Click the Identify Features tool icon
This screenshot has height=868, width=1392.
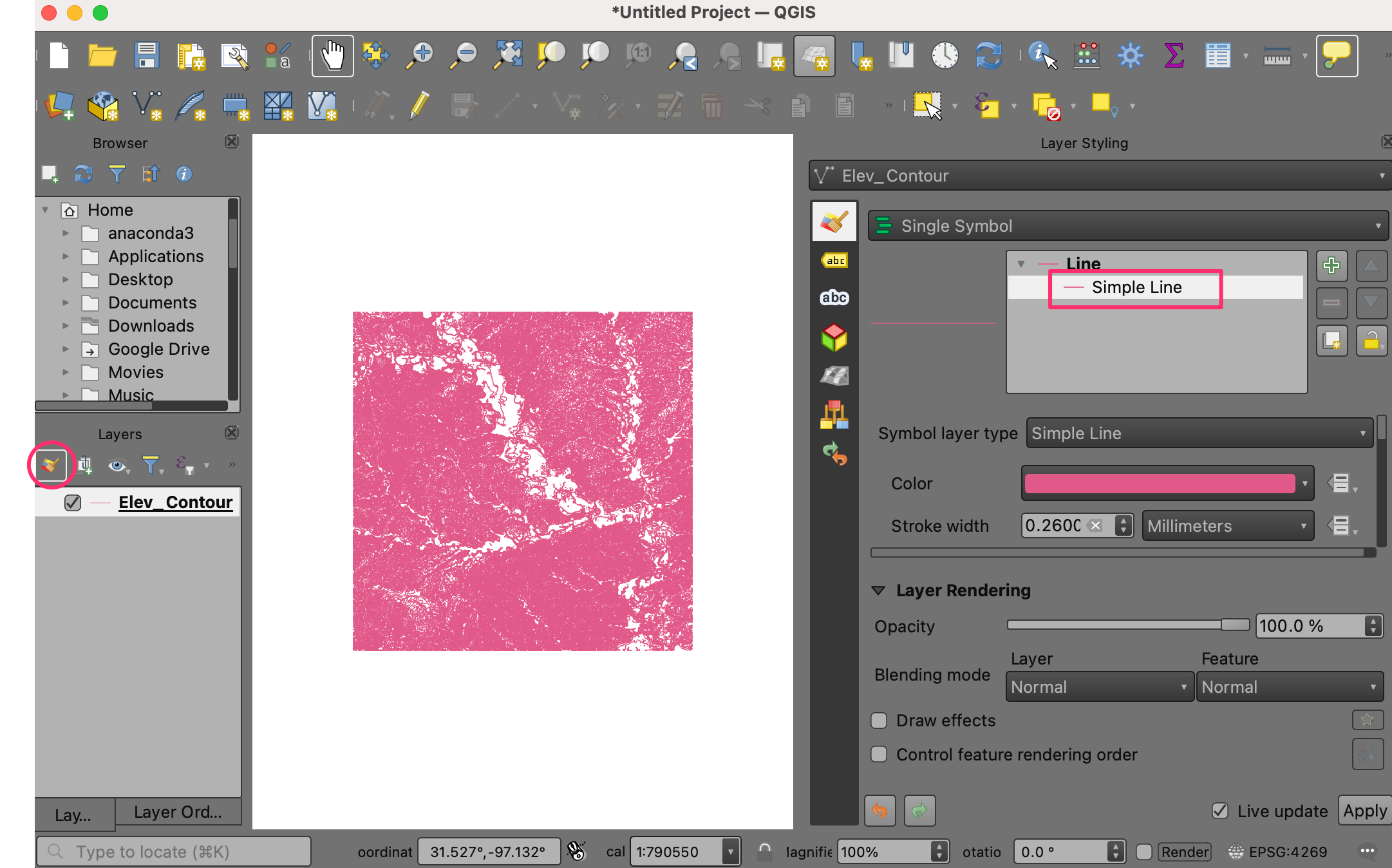(x=1042, y=55)
